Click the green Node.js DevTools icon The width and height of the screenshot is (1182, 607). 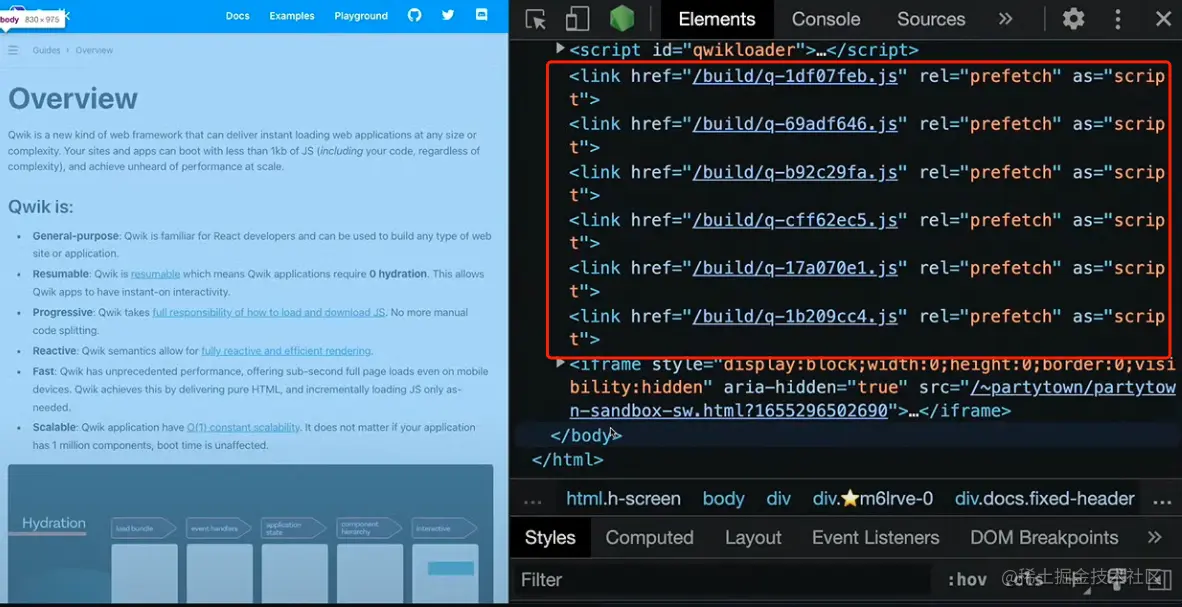(622, 19)
